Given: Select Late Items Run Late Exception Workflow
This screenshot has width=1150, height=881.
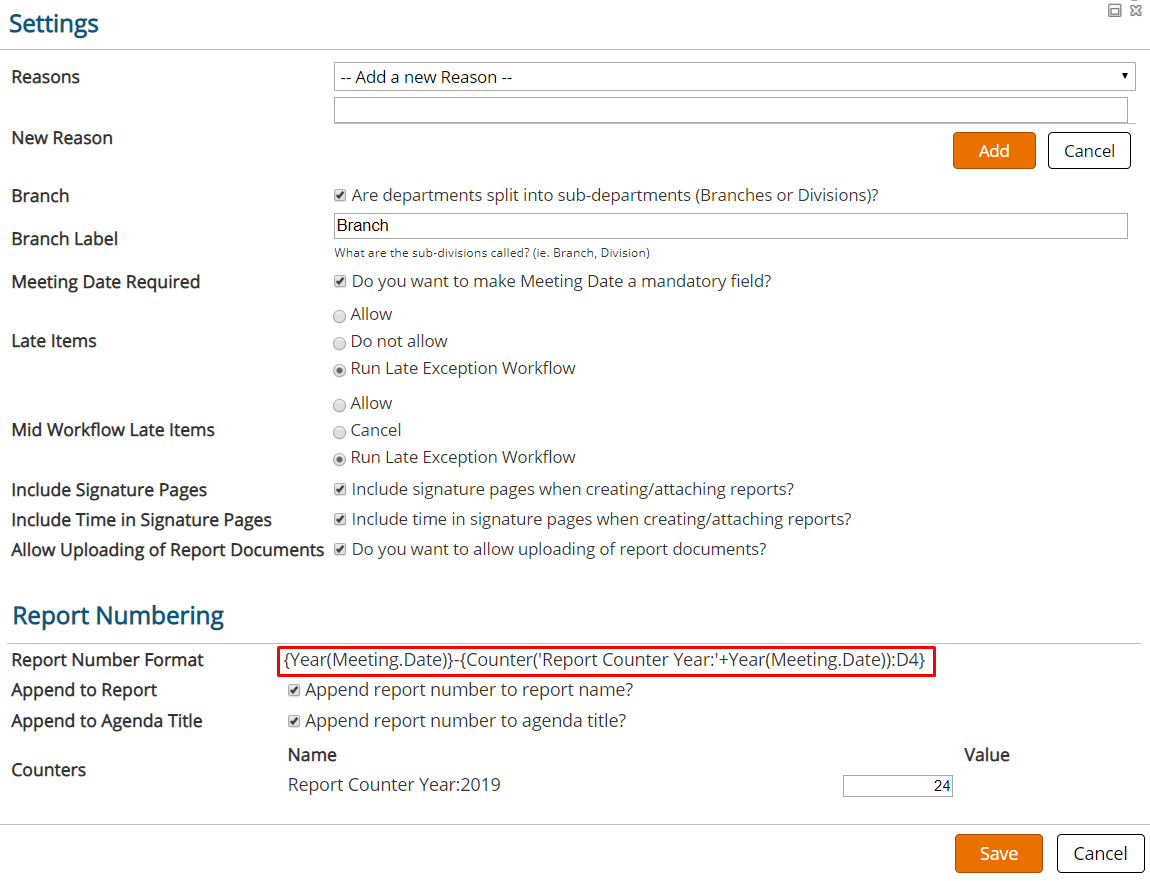Looking at the screenshot, I should coord(339,370).
